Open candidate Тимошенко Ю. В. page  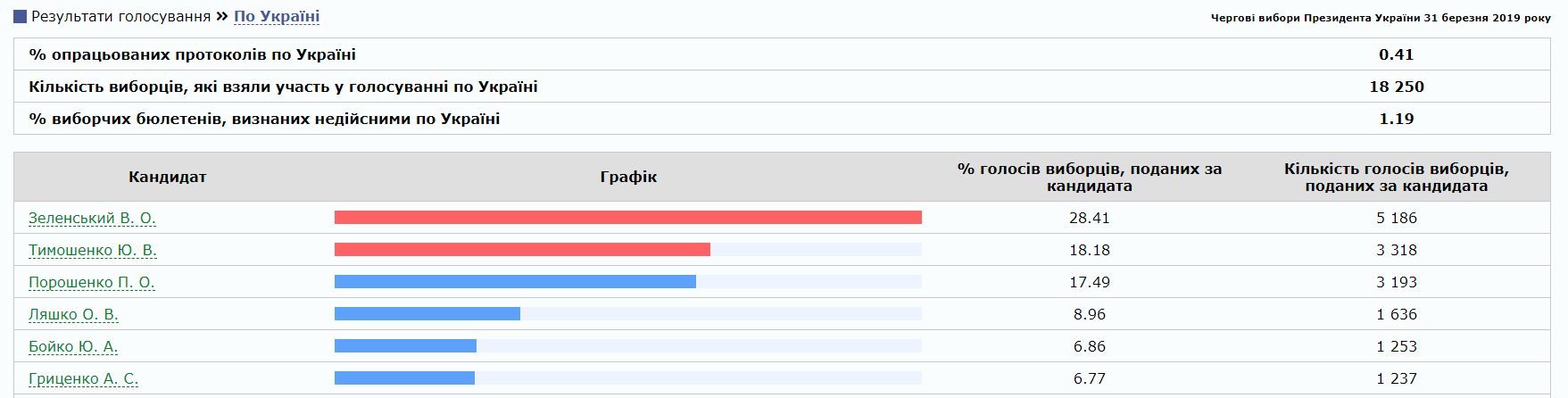coord(93,250)
